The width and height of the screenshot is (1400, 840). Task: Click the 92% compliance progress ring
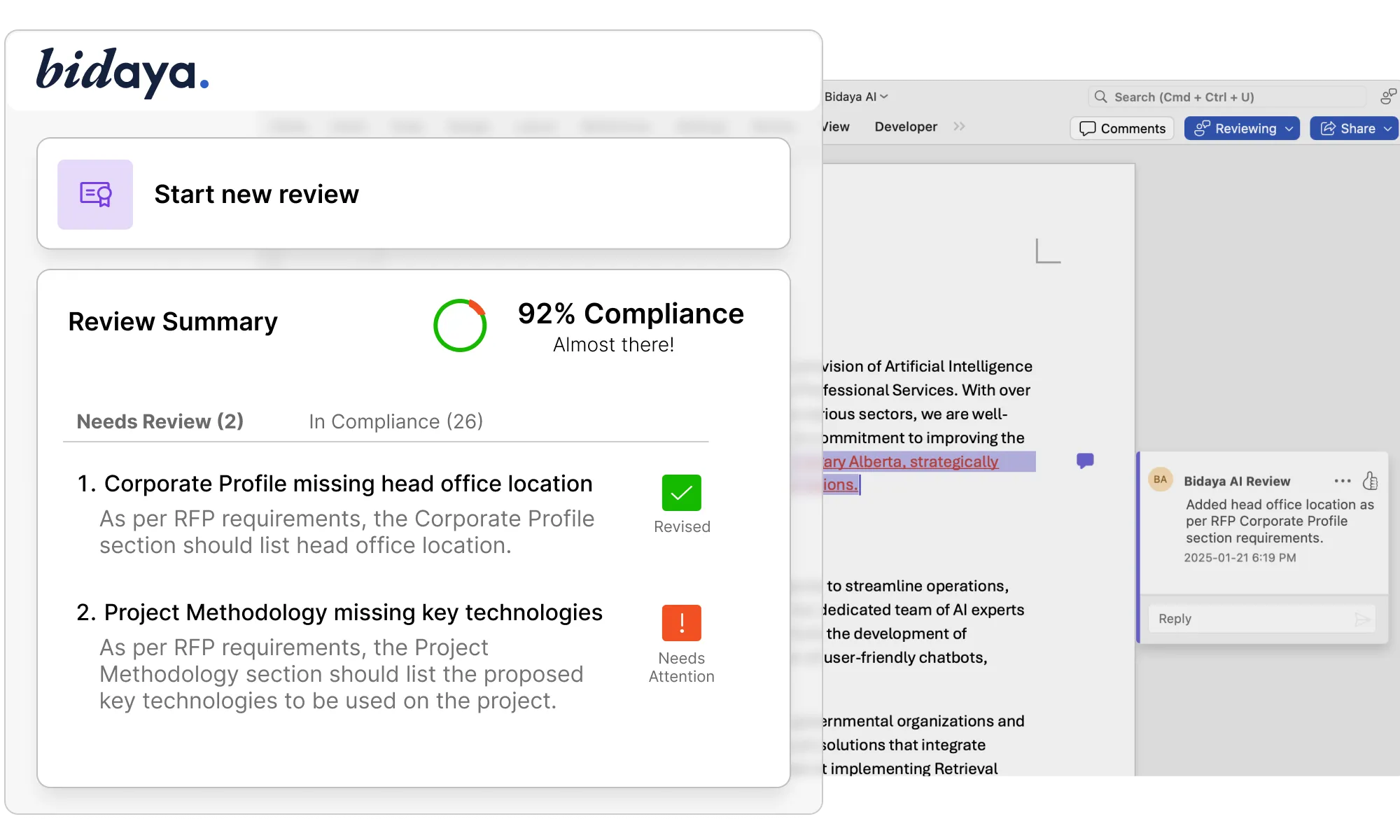[460, 325]
